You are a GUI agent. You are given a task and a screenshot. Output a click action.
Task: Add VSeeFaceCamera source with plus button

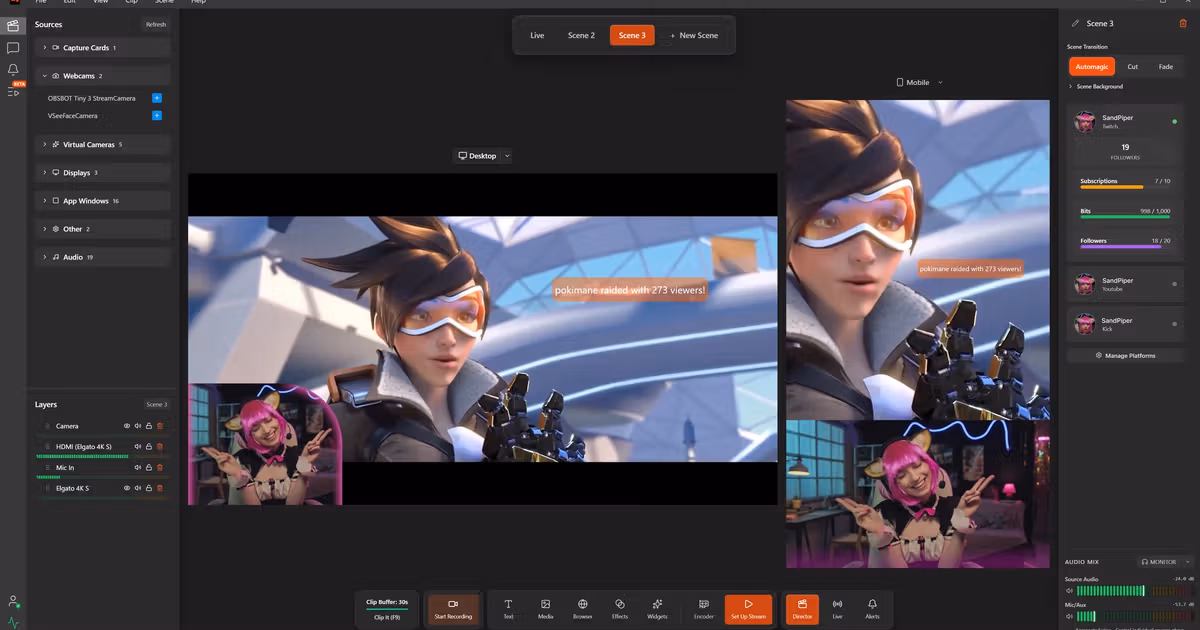point(157,116)
